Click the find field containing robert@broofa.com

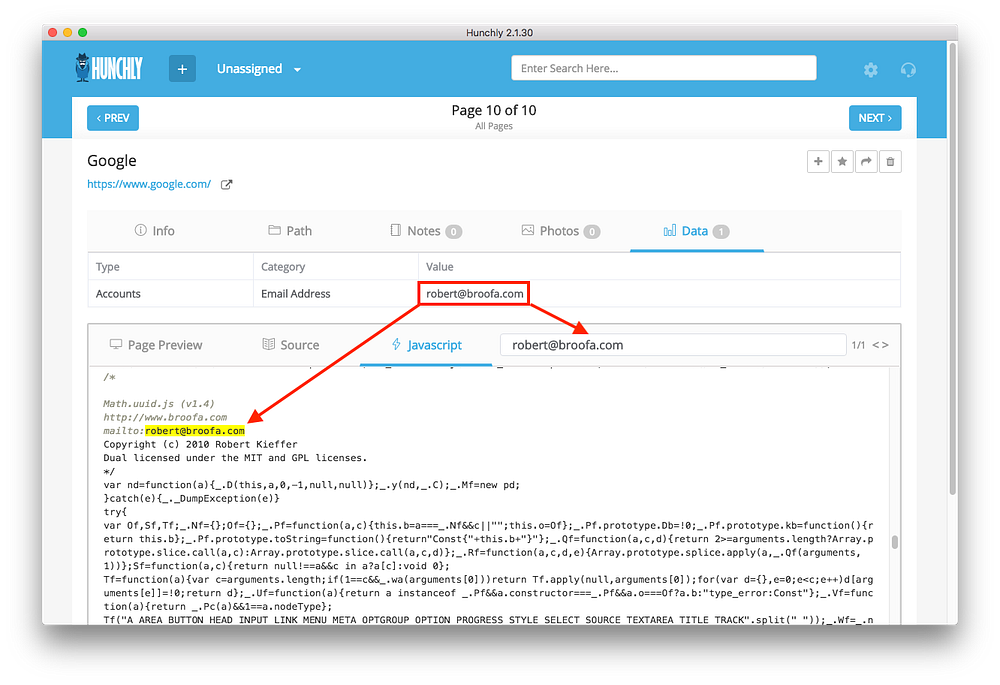click(x=673, y=345)
